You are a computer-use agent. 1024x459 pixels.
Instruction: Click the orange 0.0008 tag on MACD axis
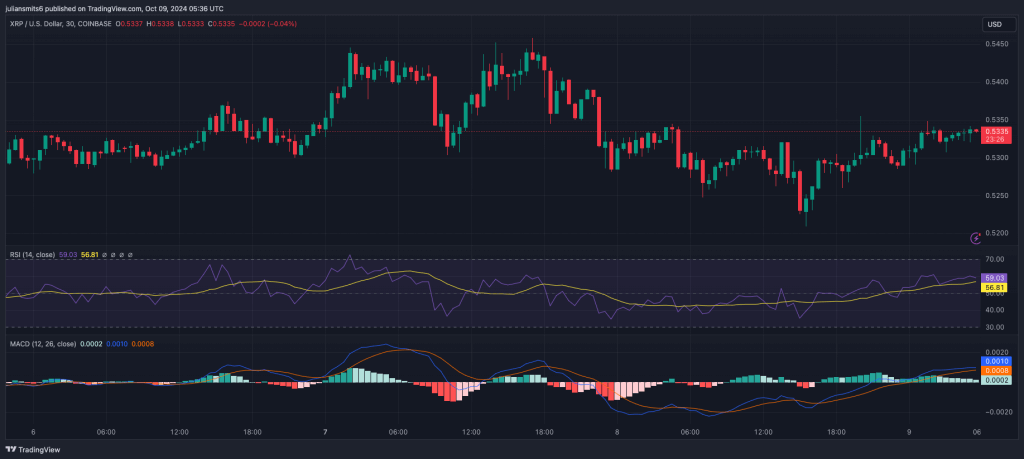pos(995,370)
